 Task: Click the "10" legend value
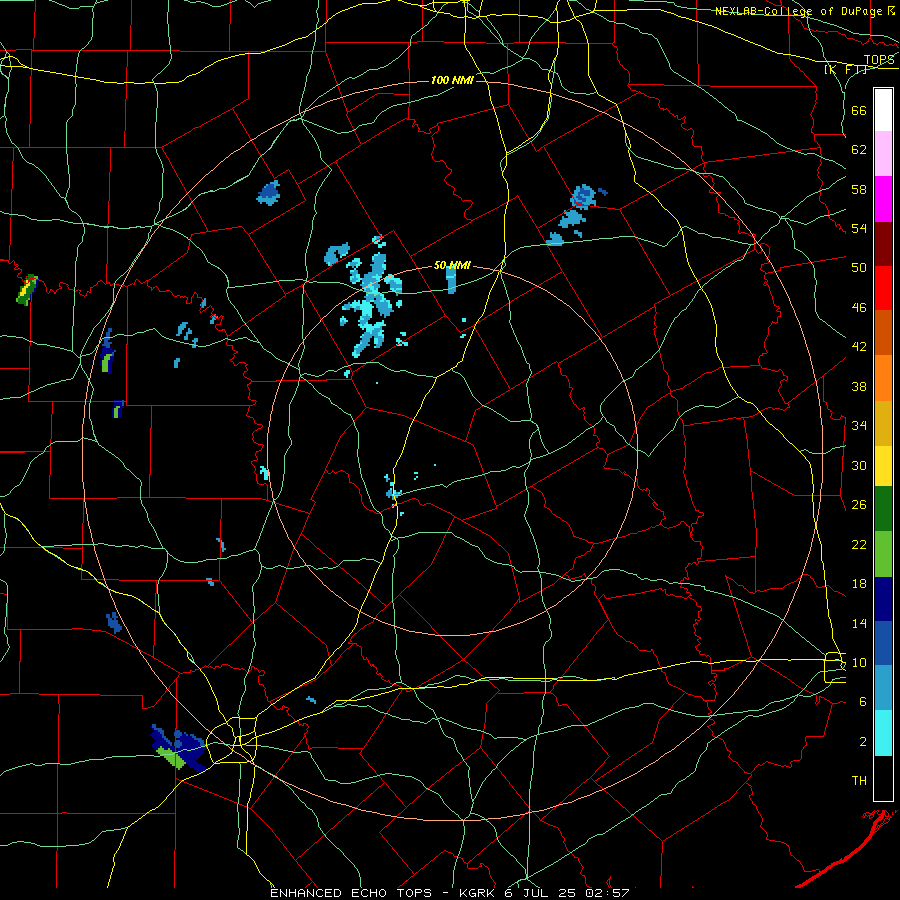pos(859,663)
